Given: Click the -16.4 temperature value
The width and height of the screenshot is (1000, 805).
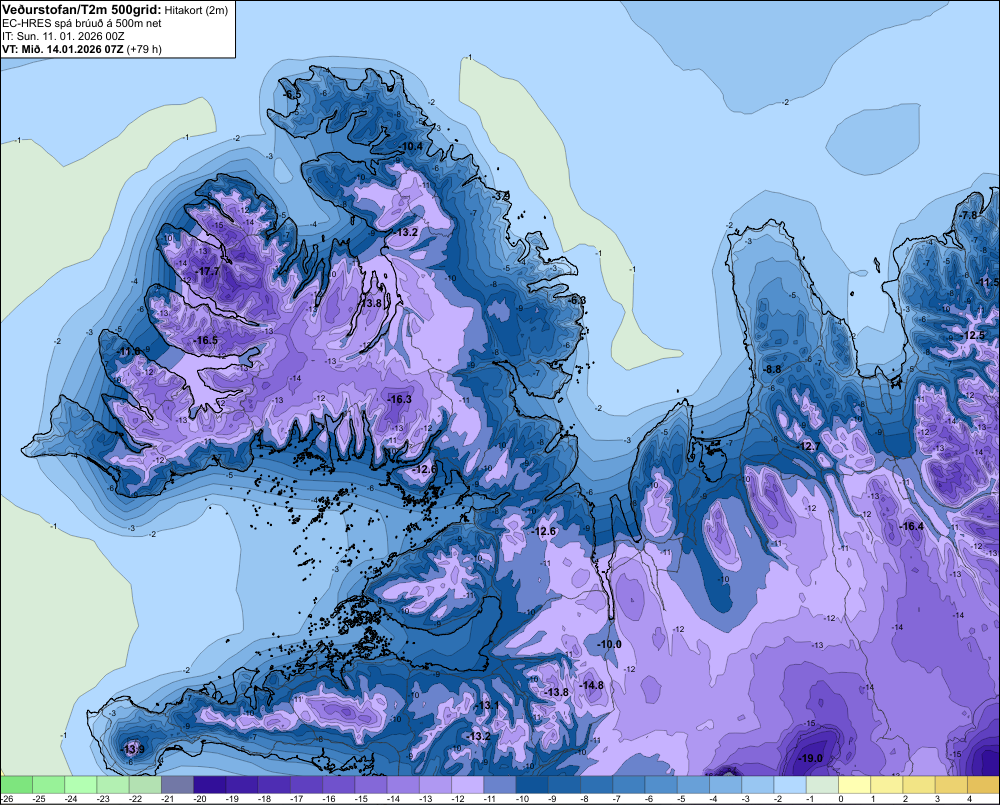Looking at the screenshot, I should click(x=912, y=526).
